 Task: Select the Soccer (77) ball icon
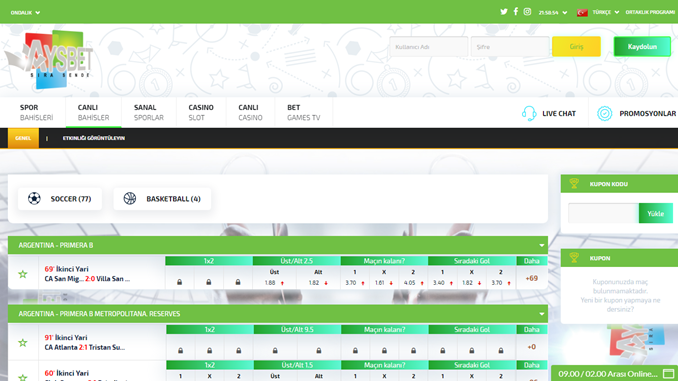point(34,199)
